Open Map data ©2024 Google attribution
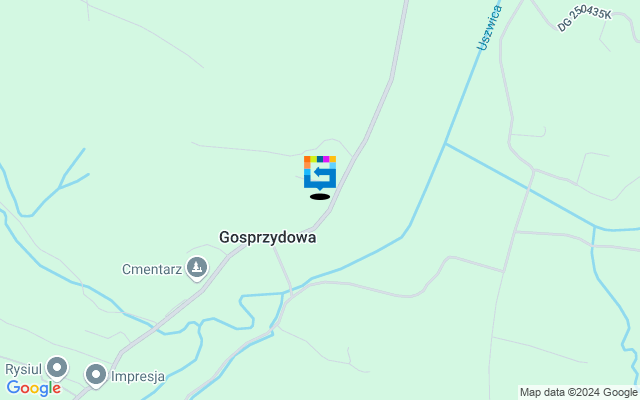 click(x=579, y=393)
